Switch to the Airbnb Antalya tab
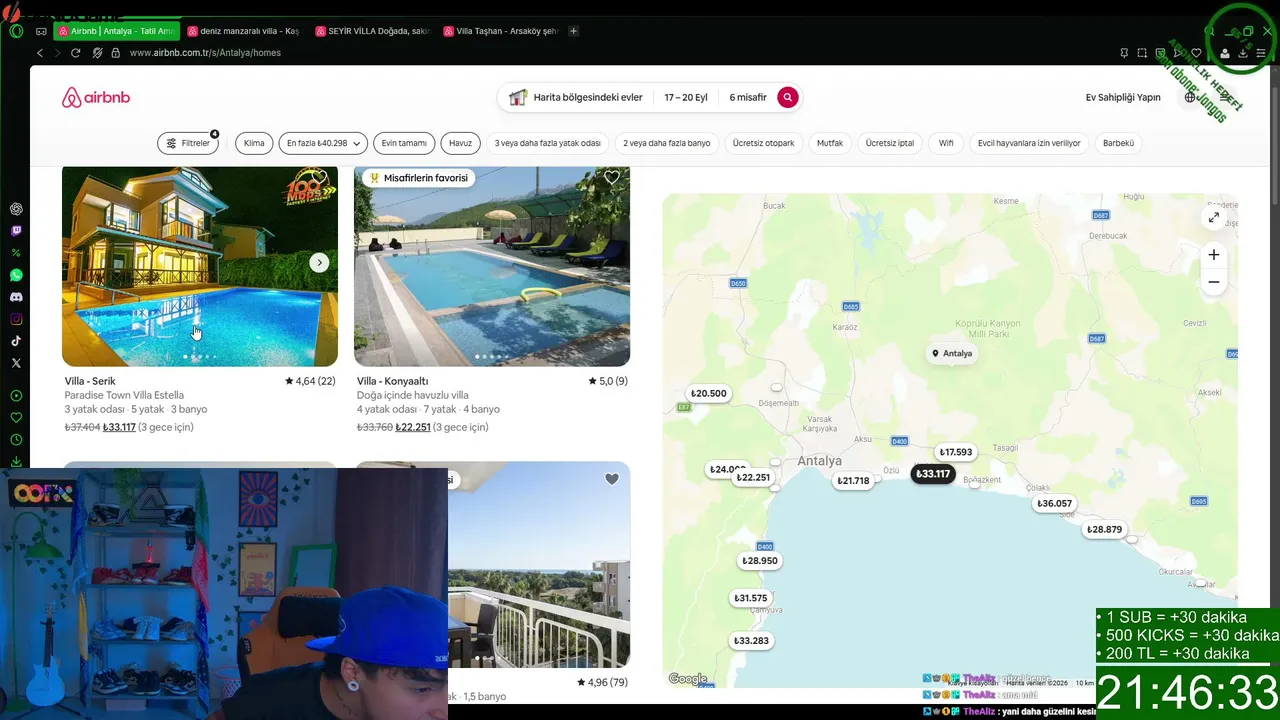The width and height of the screenshot is (1280, 720). pos(117,31)
